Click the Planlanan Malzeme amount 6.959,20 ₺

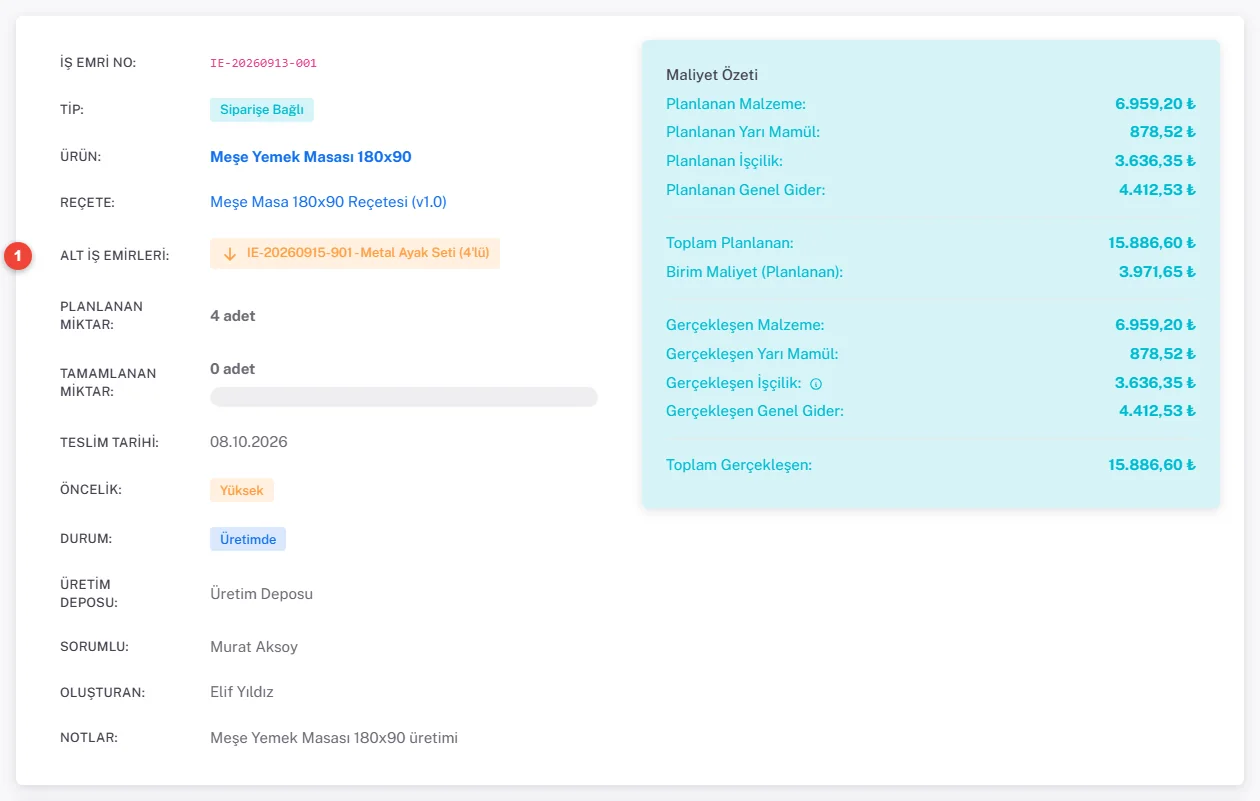pyautogui.click(x=1156, y=103)
